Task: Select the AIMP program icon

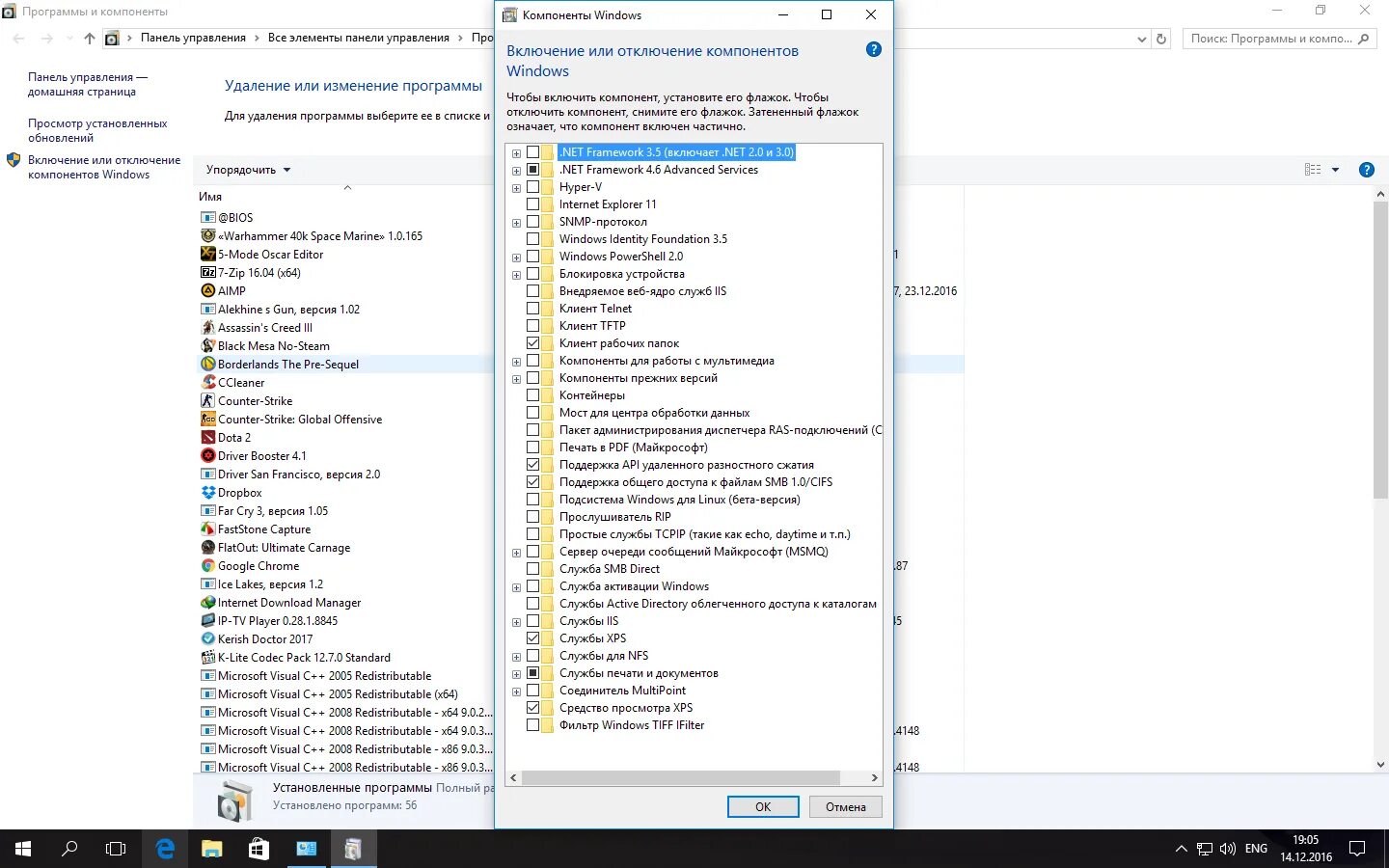Action: tap(207, 291)
